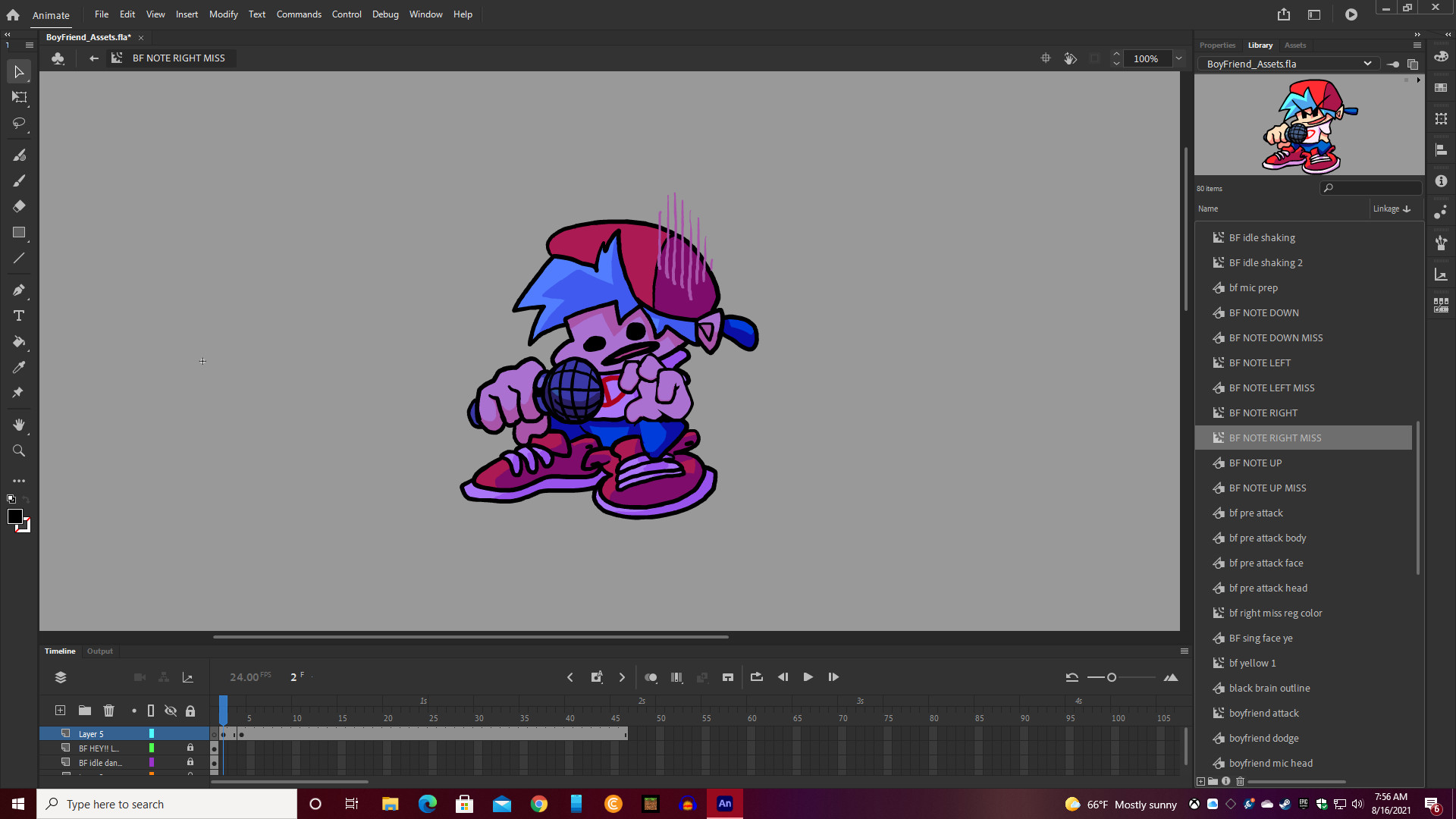This screenshot has height=819, width=1456.
Task: Toggle pin current library icon
Action: point(1393,64)
